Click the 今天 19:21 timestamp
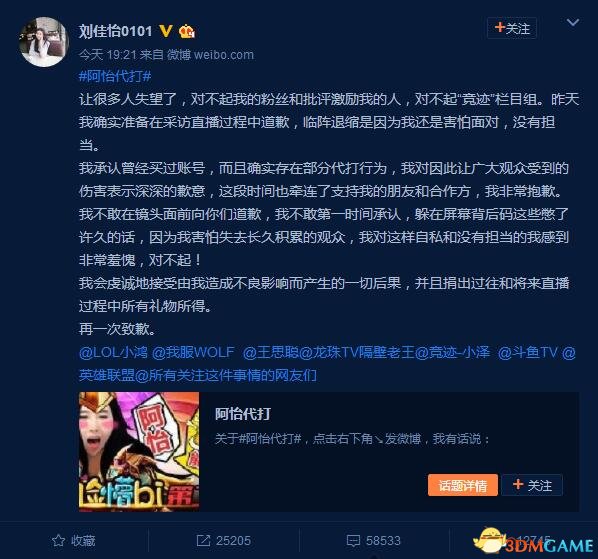Screen dimensions: 598x559 pyautogui.click(x=108, y=55)
